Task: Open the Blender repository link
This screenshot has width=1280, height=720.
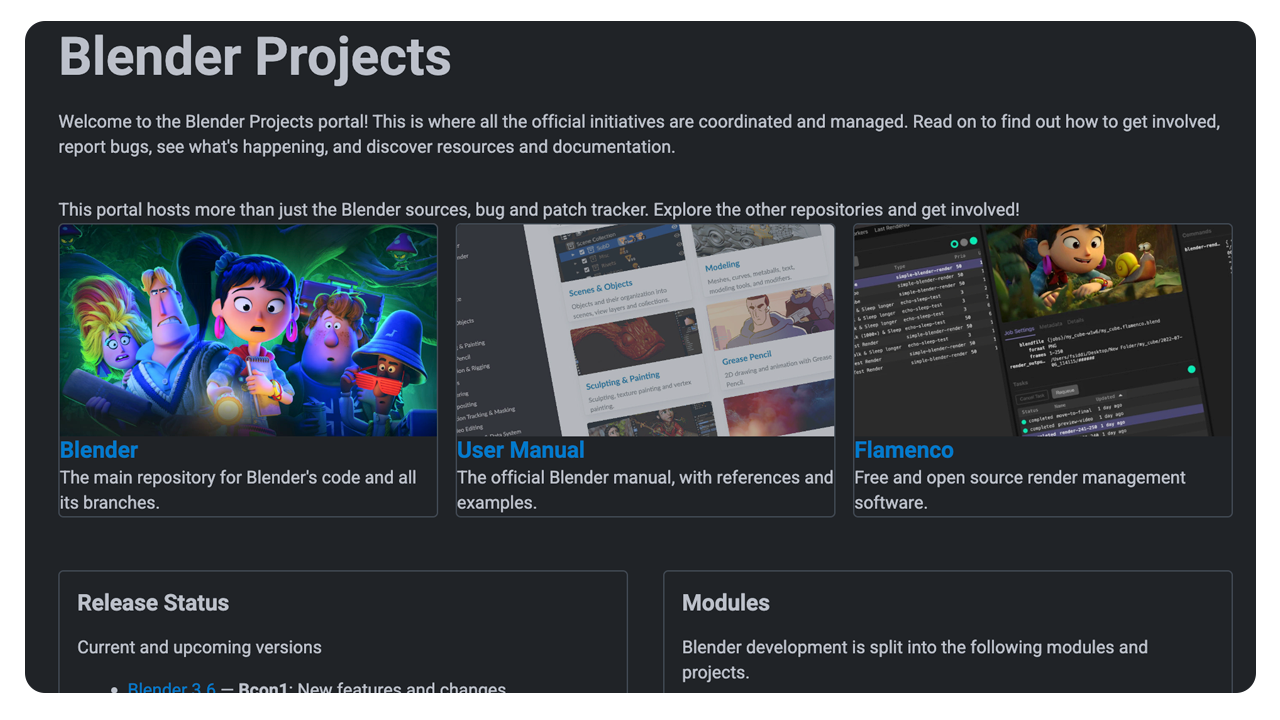Action: 99,450
